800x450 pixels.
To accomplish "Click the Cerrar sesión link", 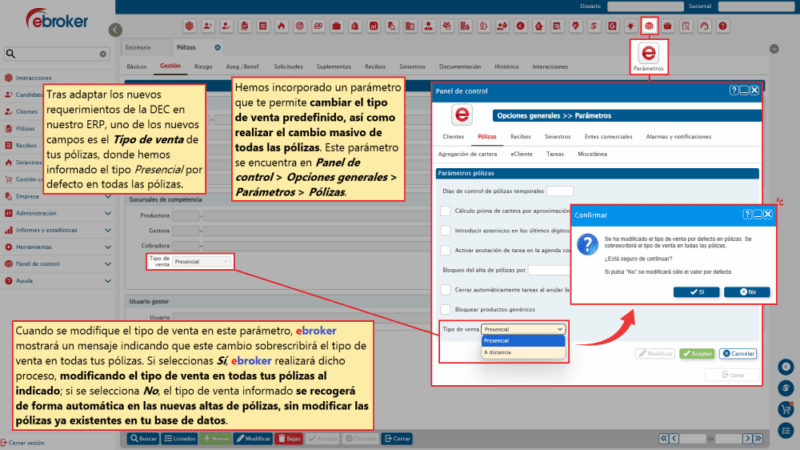I will [22, 443].
